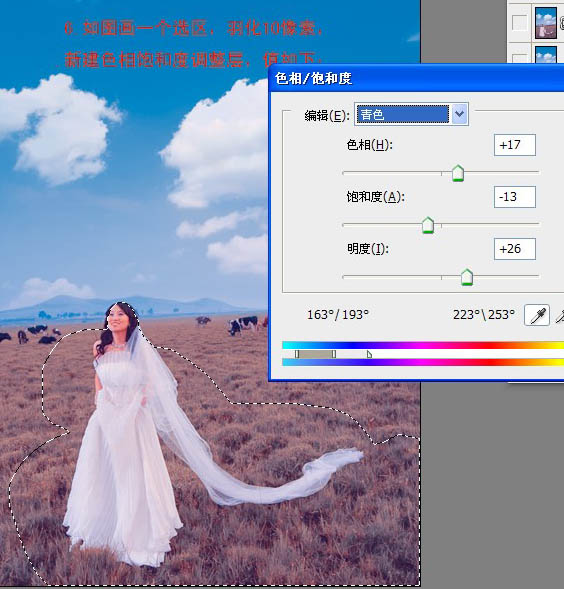
Task: Select the second layer thumbnail
Action: [x=546, y=54]
